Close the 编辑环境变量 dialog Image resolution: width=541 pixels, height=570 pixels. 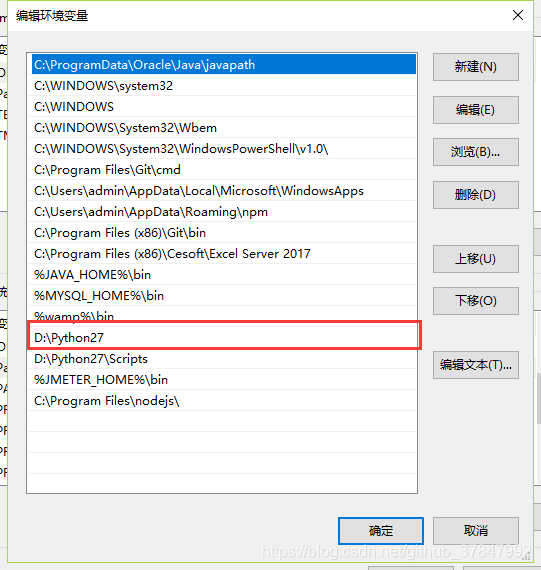coord(518,15)
